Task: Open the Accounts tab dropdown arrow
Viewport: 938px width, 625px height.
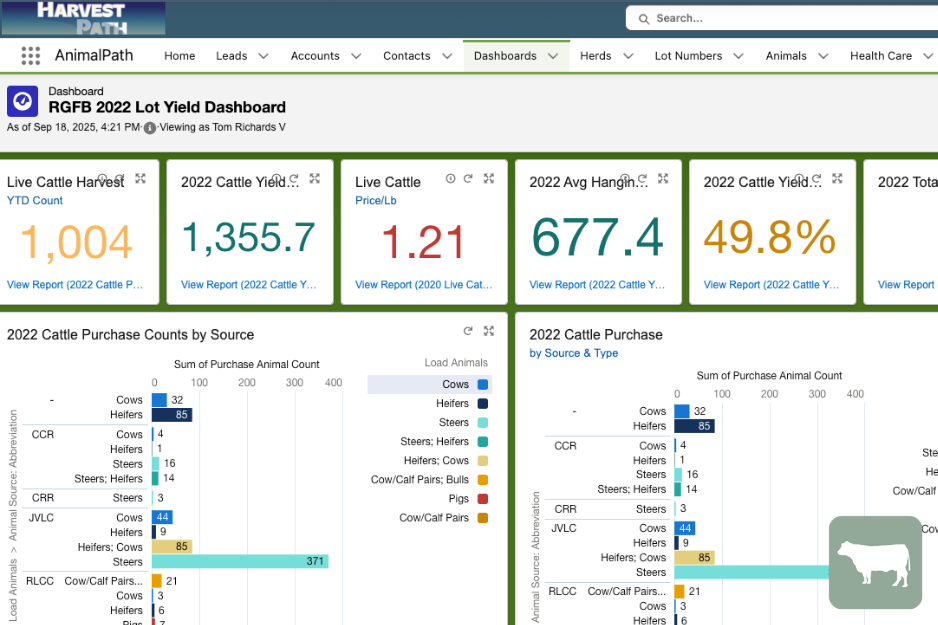Action: (x=356, y=56)
